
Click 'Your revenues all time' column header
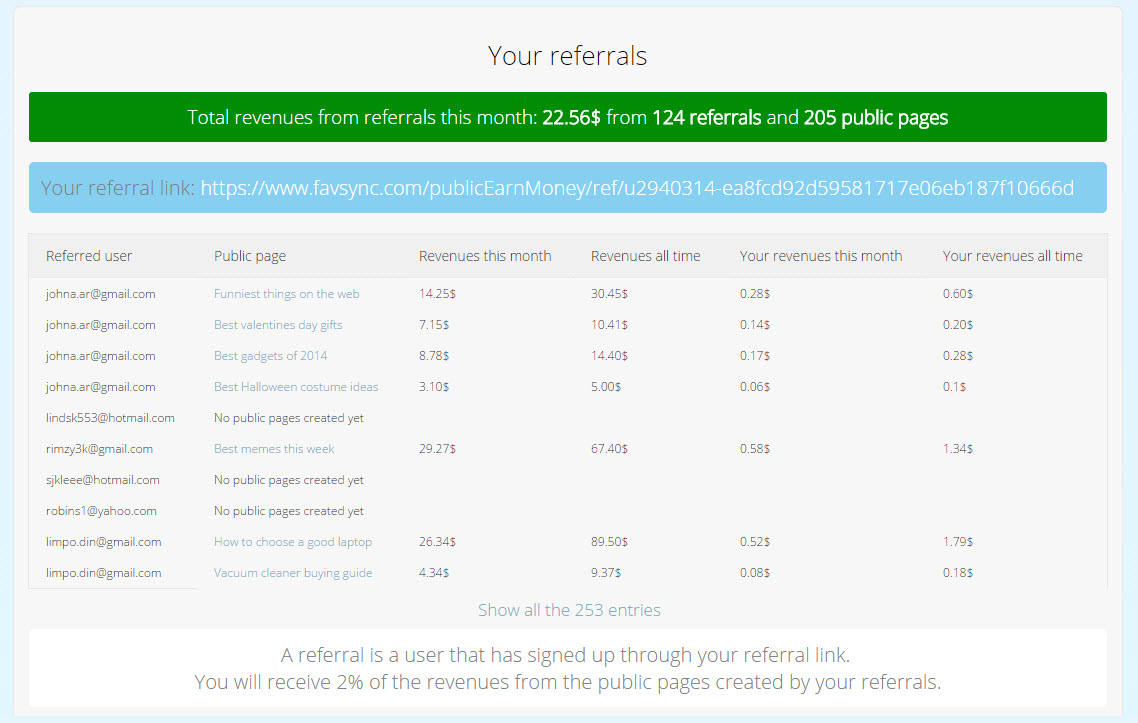[1012, 256]
